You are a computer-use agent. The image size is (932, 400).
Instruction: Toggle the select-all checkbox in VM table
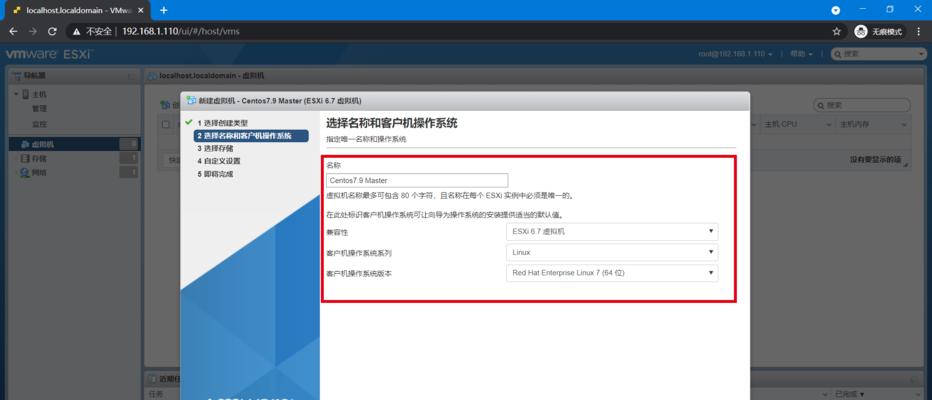tap(166, 124)
